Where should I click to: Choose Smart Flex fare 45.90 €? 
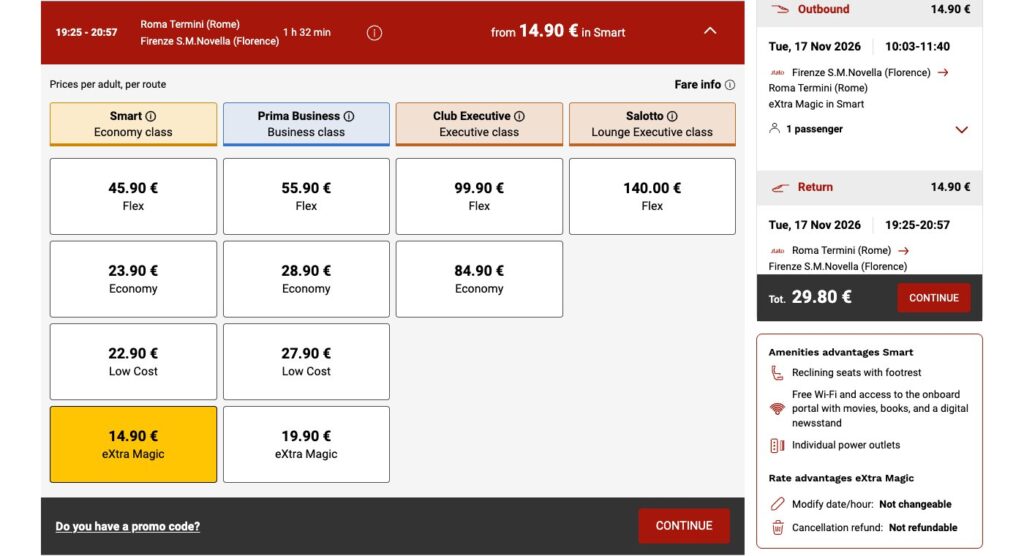[x=133, y=196]
